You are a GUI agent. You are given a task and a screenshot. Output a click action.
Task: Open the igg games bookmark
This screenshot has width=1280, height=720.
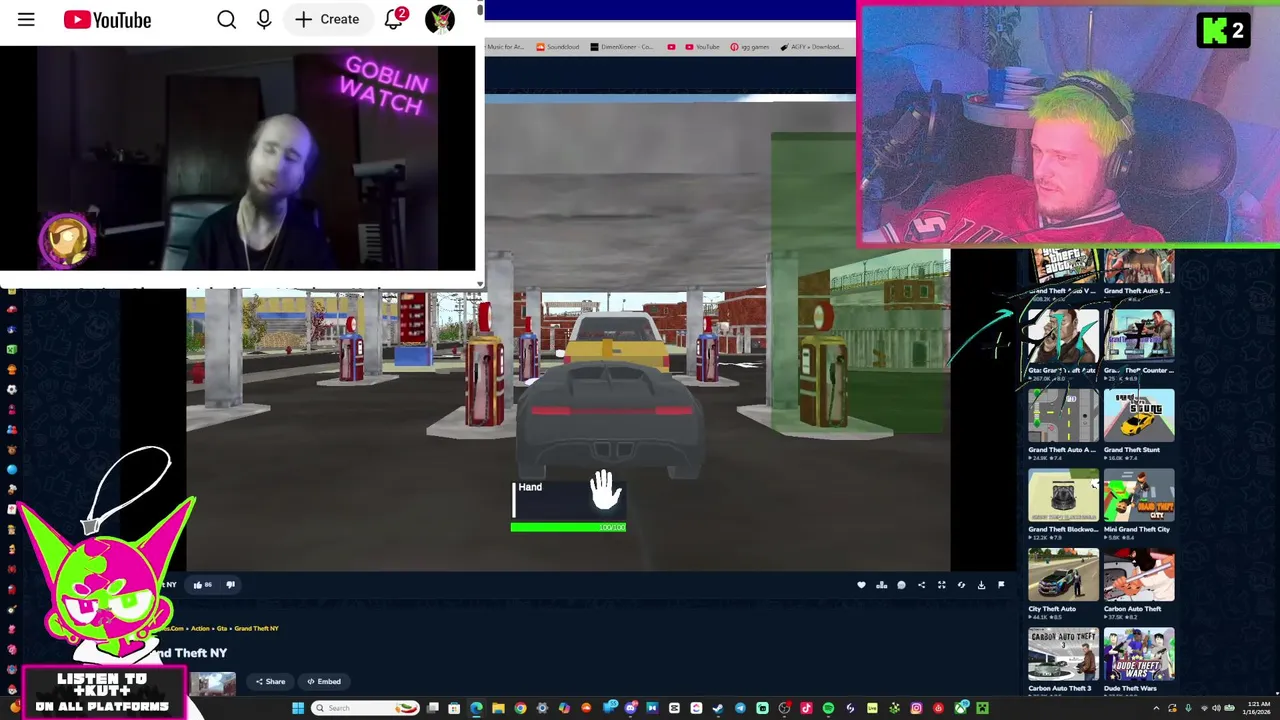(x=750, y=47)
